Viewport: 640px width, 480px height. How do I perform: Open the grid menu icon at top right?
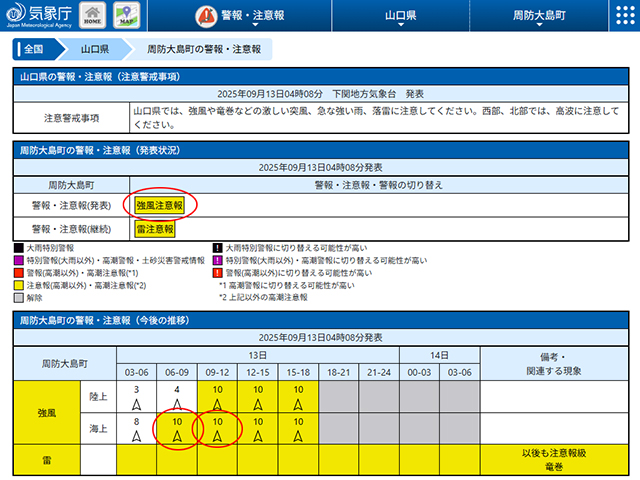click(x=622, y=17)
